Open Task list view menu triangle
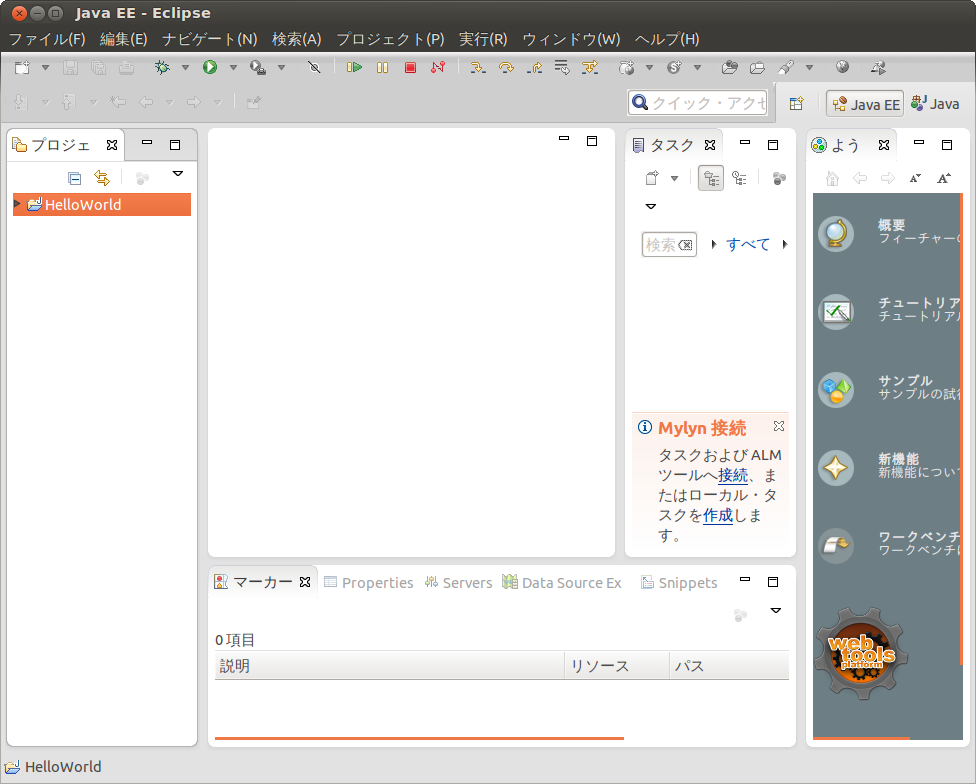The image size is (976, 784). tap(651, 207)
